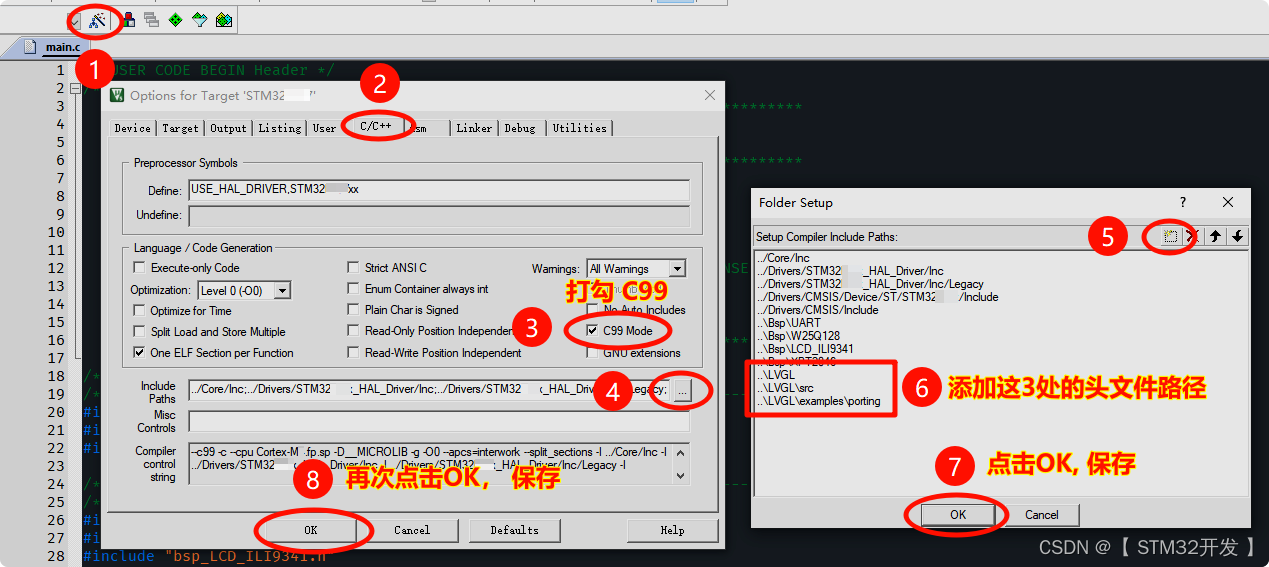
Task: Click compiler control string scrollbar down arrow
Action: [x=682, y=477]
